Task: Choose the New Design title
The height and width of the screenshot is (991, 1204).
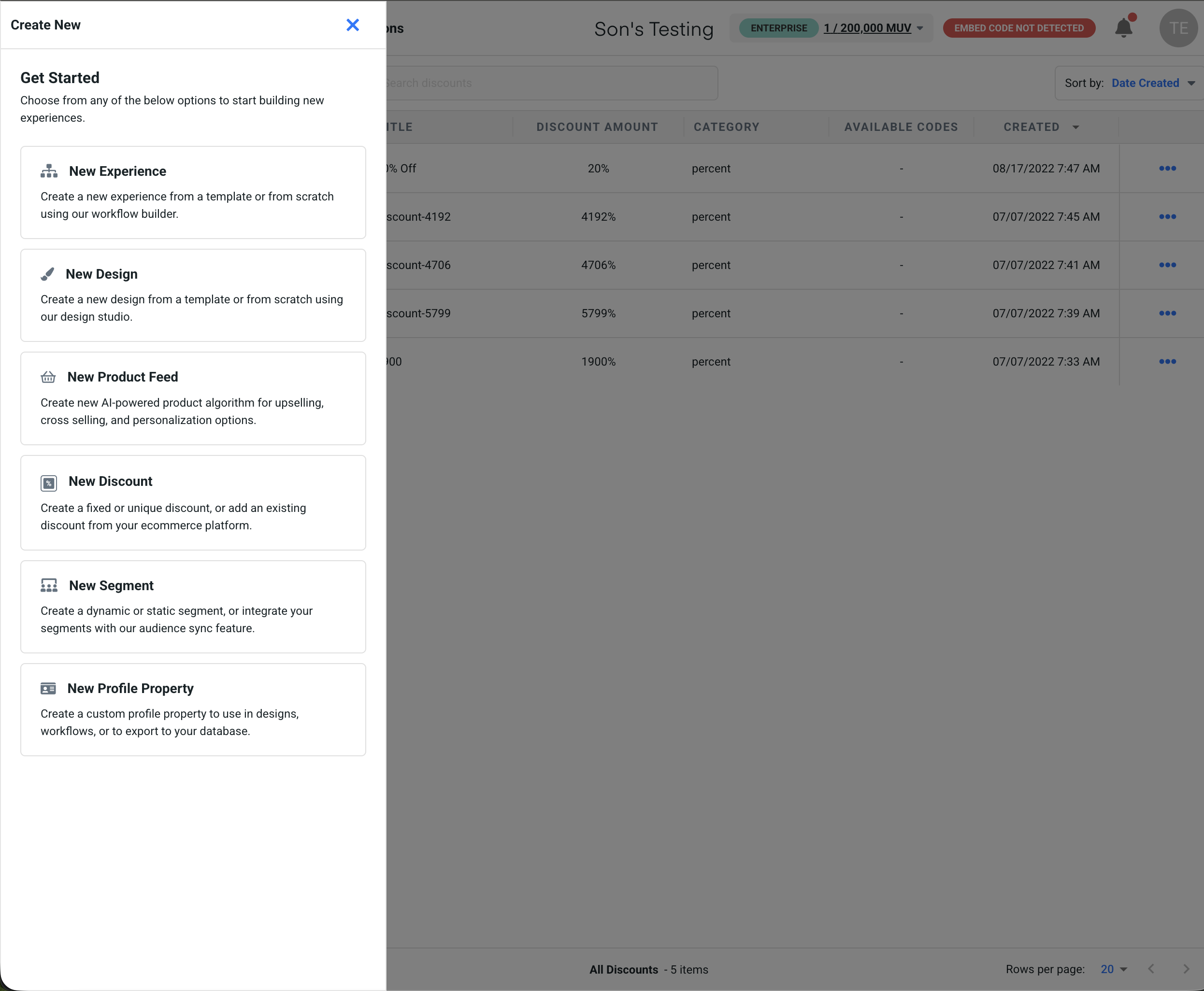Action: click(101, 274)
